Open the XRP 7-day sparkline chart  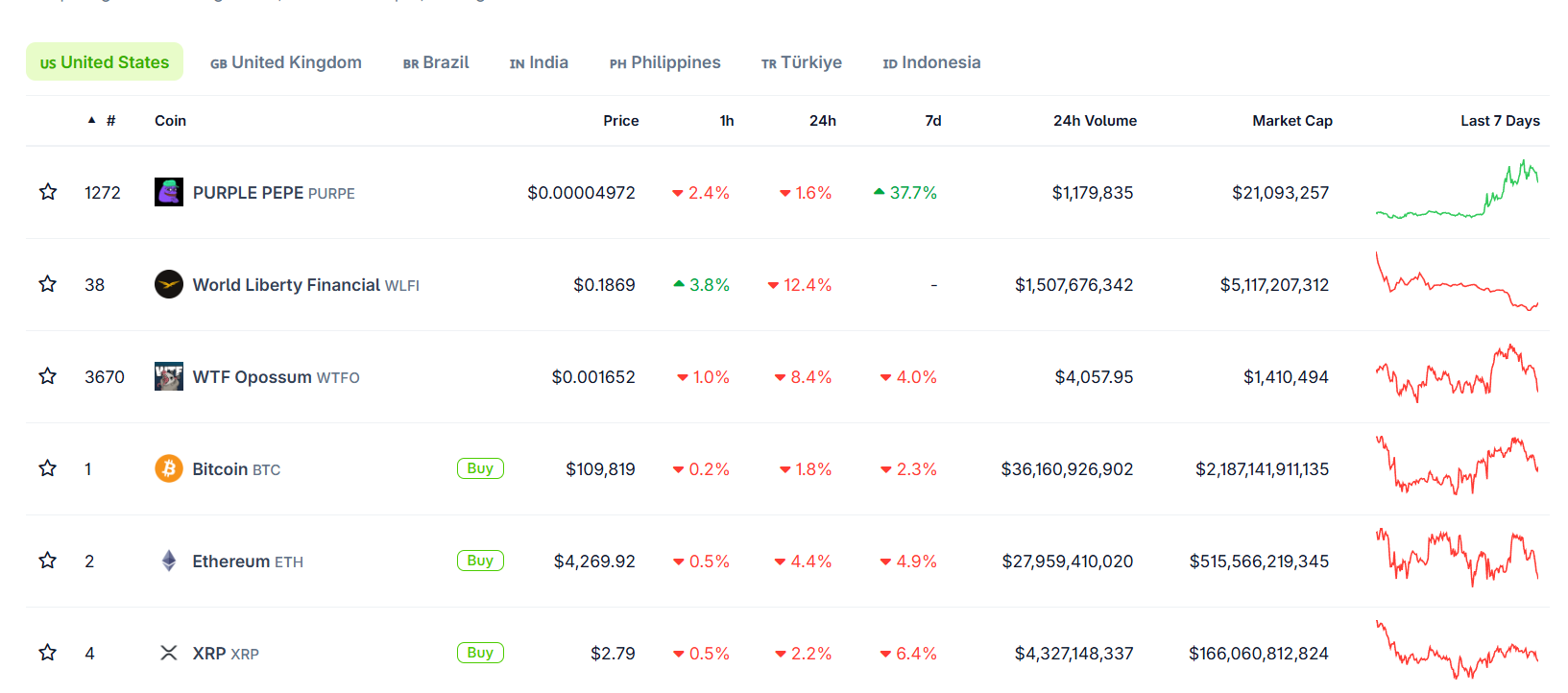click(1457, 650)
